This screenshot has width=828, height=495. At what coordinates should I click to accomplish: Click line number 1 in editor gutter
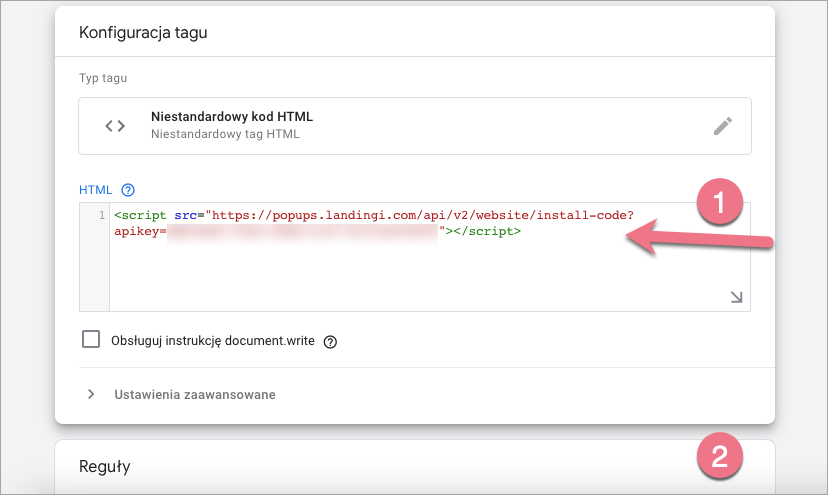(x=99, y=215)
